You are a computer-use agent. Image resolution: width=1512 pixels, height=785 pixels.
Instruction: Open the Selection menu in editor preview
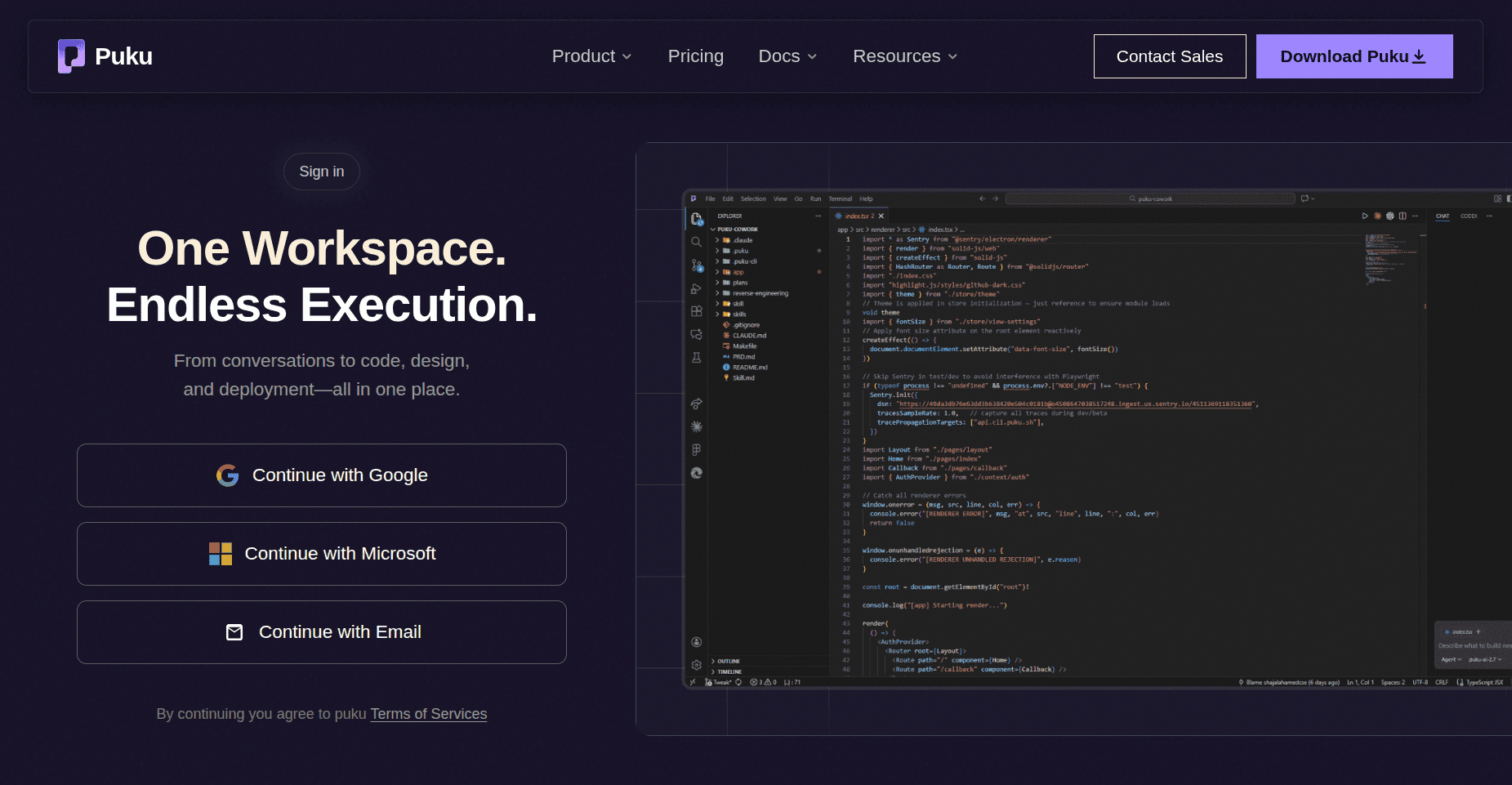(753, 198)
